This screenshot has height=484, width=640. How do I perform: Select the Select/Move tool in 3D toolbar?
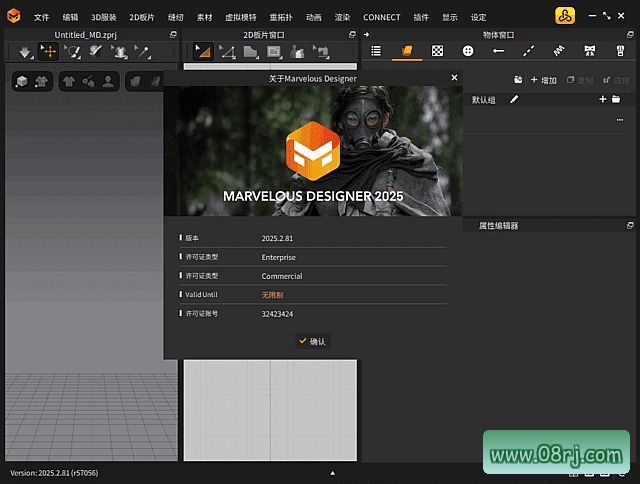(49, 52)
